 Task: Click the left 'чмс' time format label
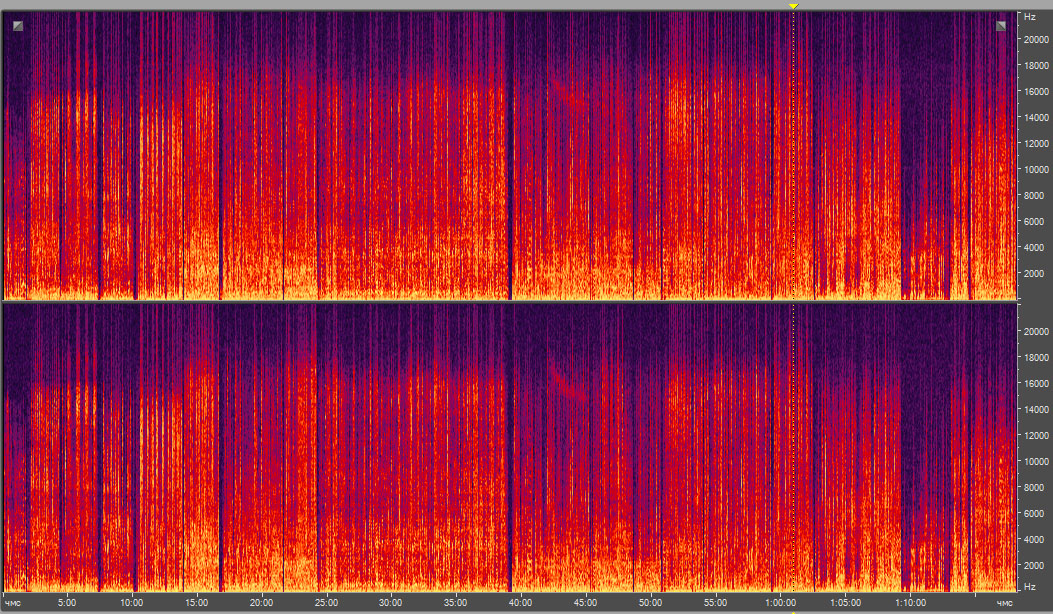point(12,603)
